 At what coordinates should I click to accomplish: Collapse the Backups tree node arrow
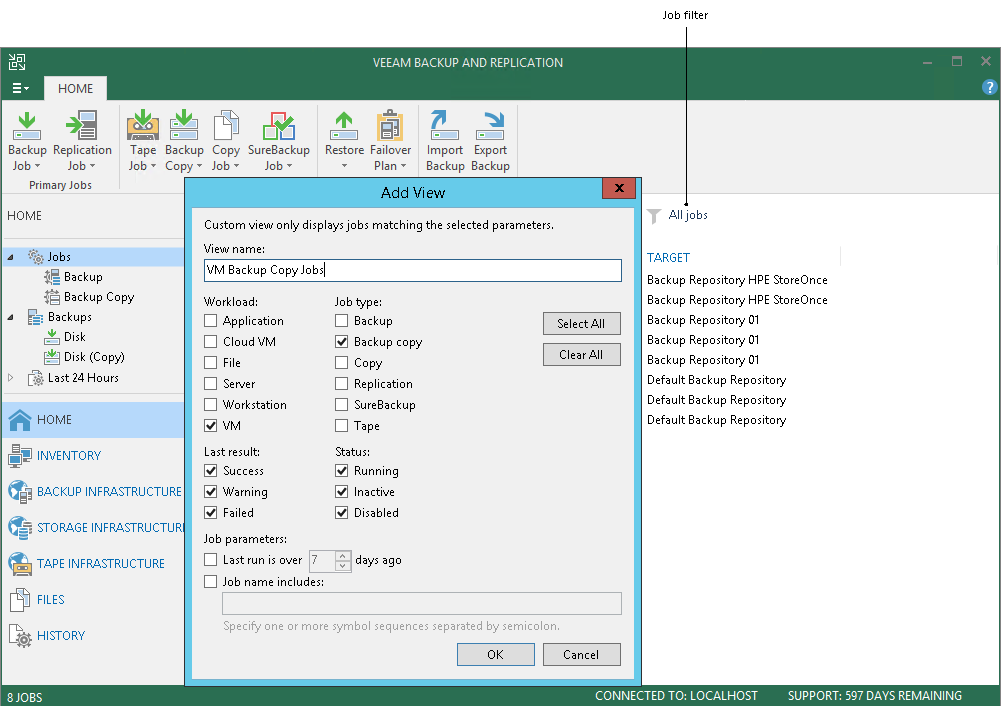[10, 317]
